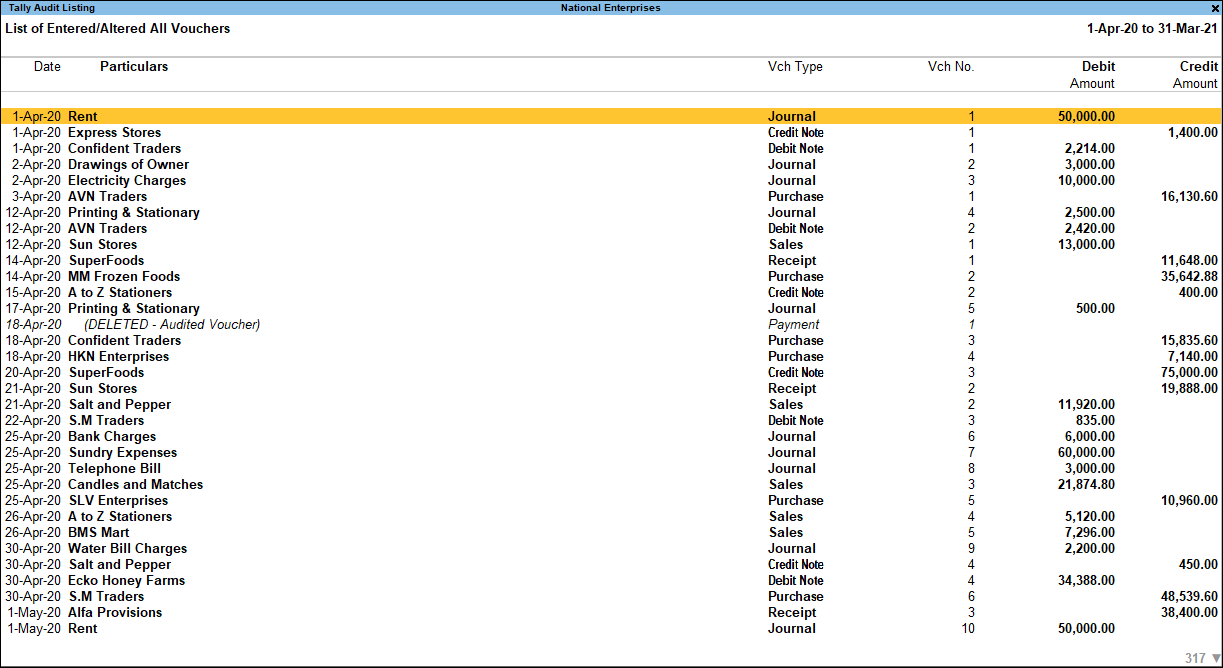Viewport: 1223px width, 668px height.
Task: Close the Tally Audit Listing window
Action: [x=1215, y=7]
